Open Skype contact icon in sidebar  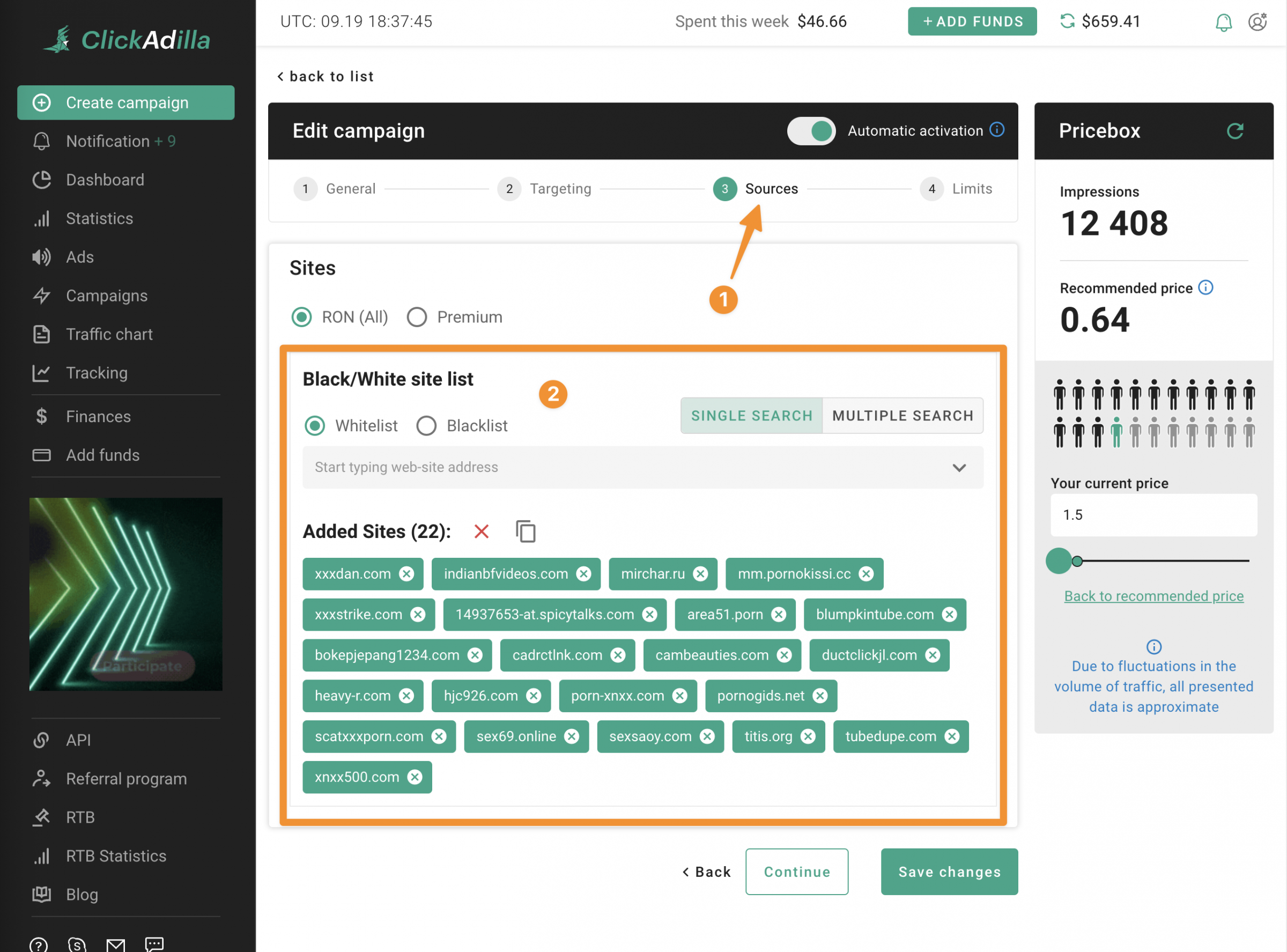77,944
